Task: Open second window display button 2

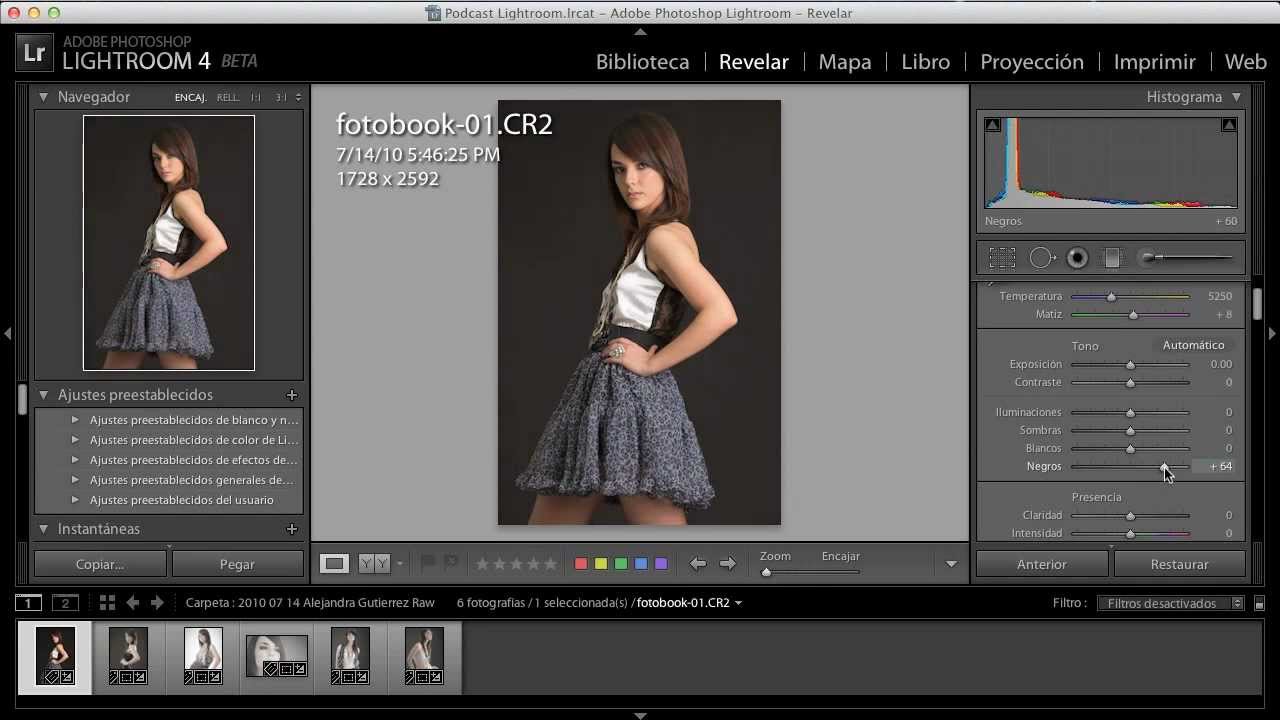Action: (65, 603)
